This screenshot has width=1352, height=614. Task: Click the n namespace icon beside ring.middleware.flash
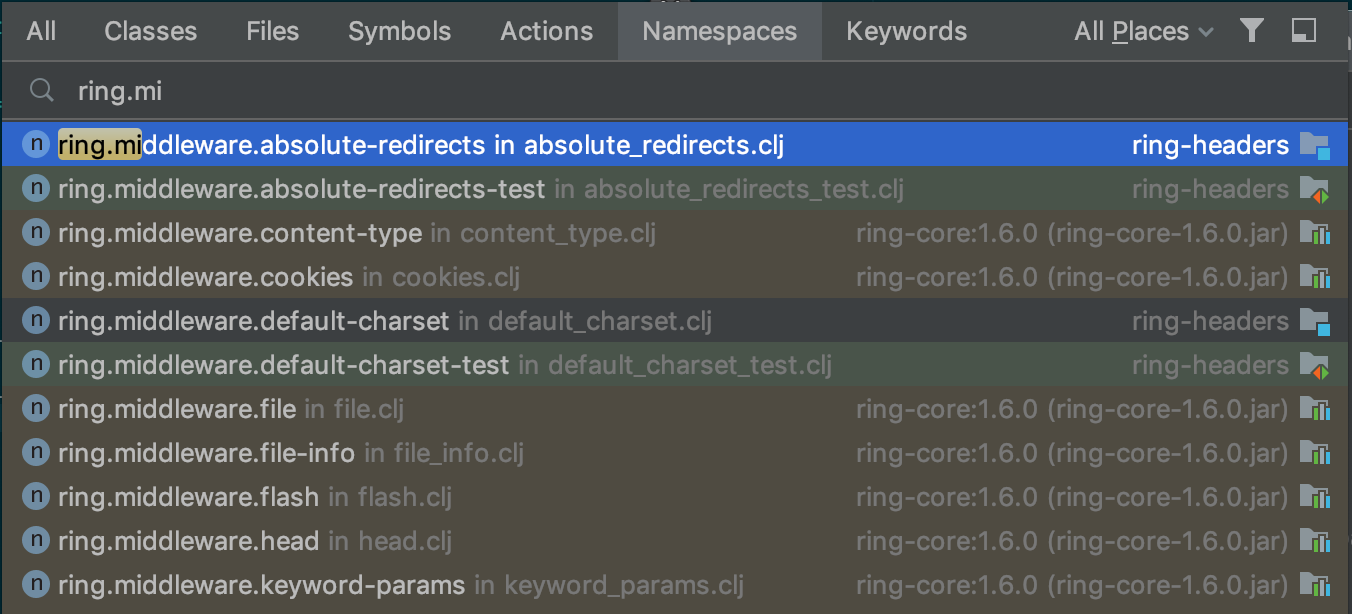point(35,496)
